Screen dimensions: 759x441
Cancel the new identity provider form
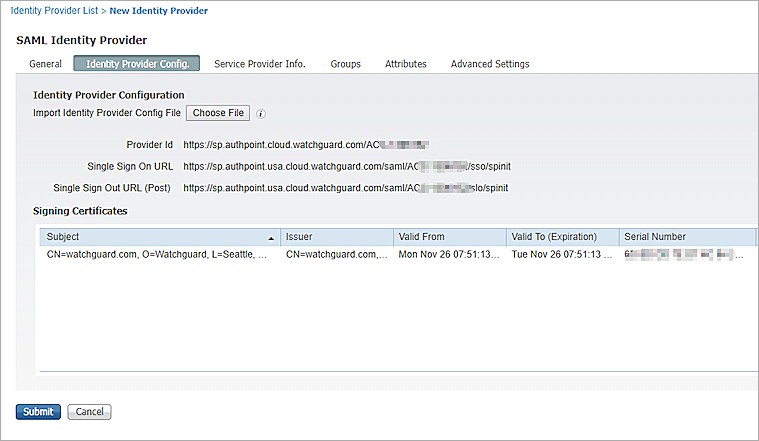click(x=89, y=412)
